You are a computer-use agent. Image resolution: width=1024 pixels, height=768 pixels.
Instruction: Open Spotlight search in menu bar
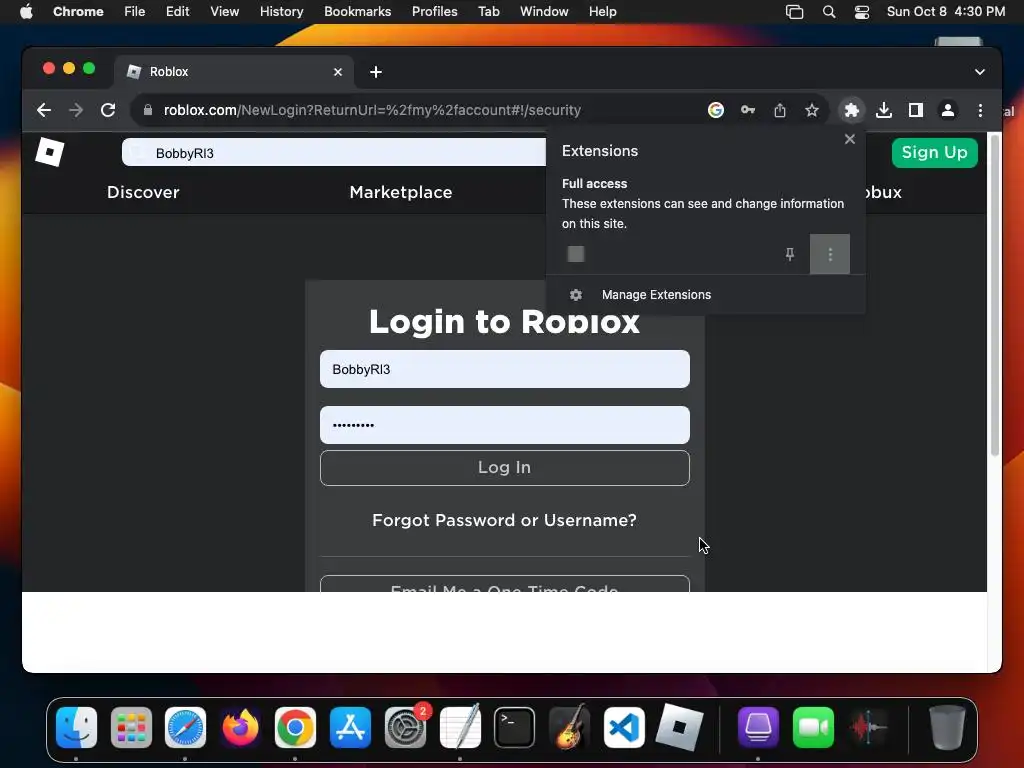tap(829, 11)
